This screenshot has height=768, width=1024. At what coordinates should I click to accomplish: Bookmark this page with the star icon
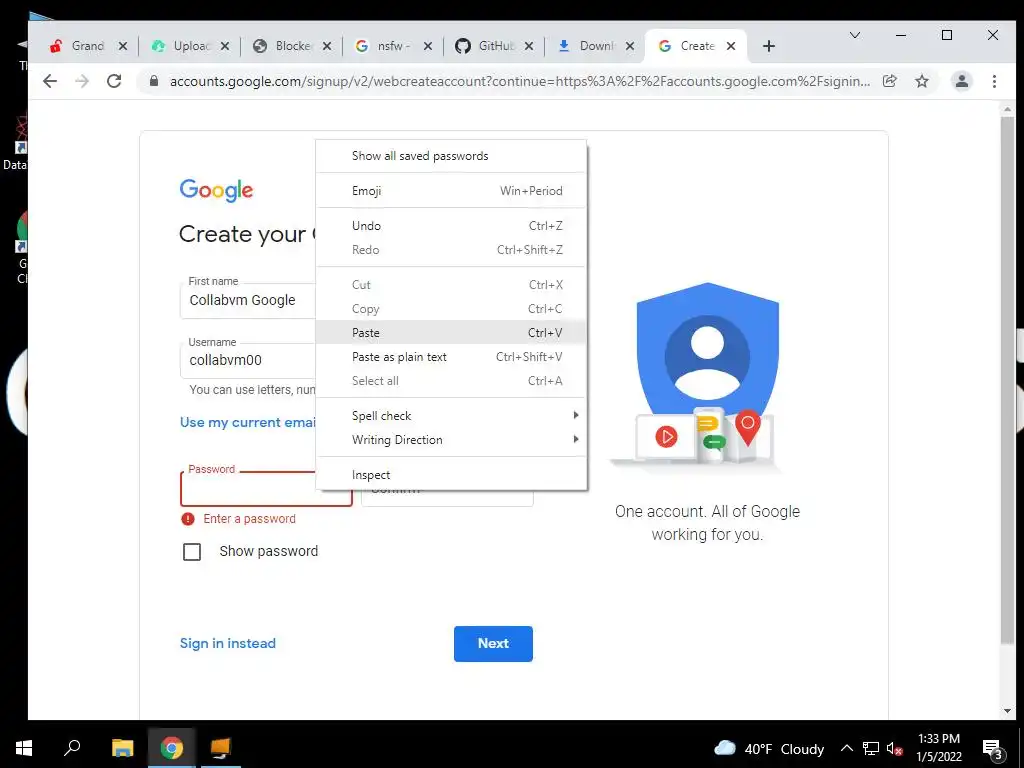click(921, 81)
